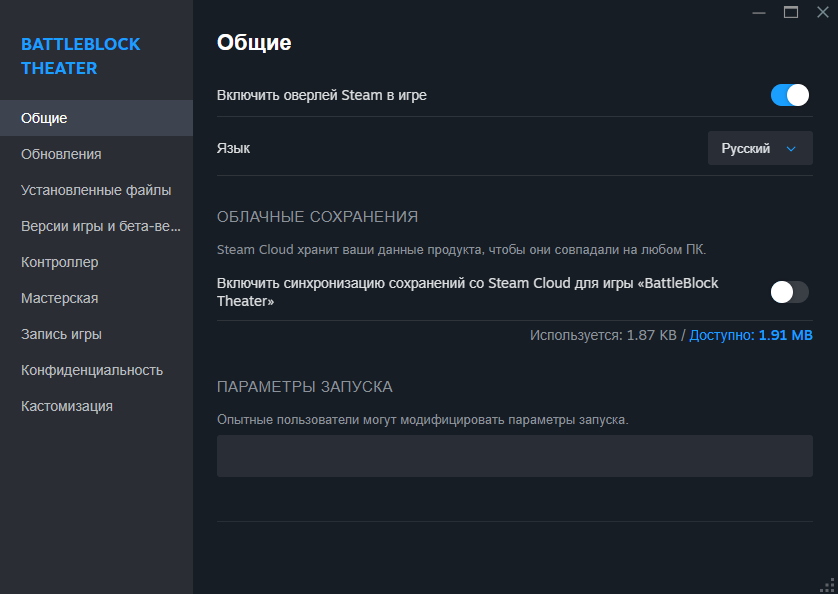Click the window resize grip icon
Image resolution: width=838 pixels, height=594 pixels.
(828, 585)
